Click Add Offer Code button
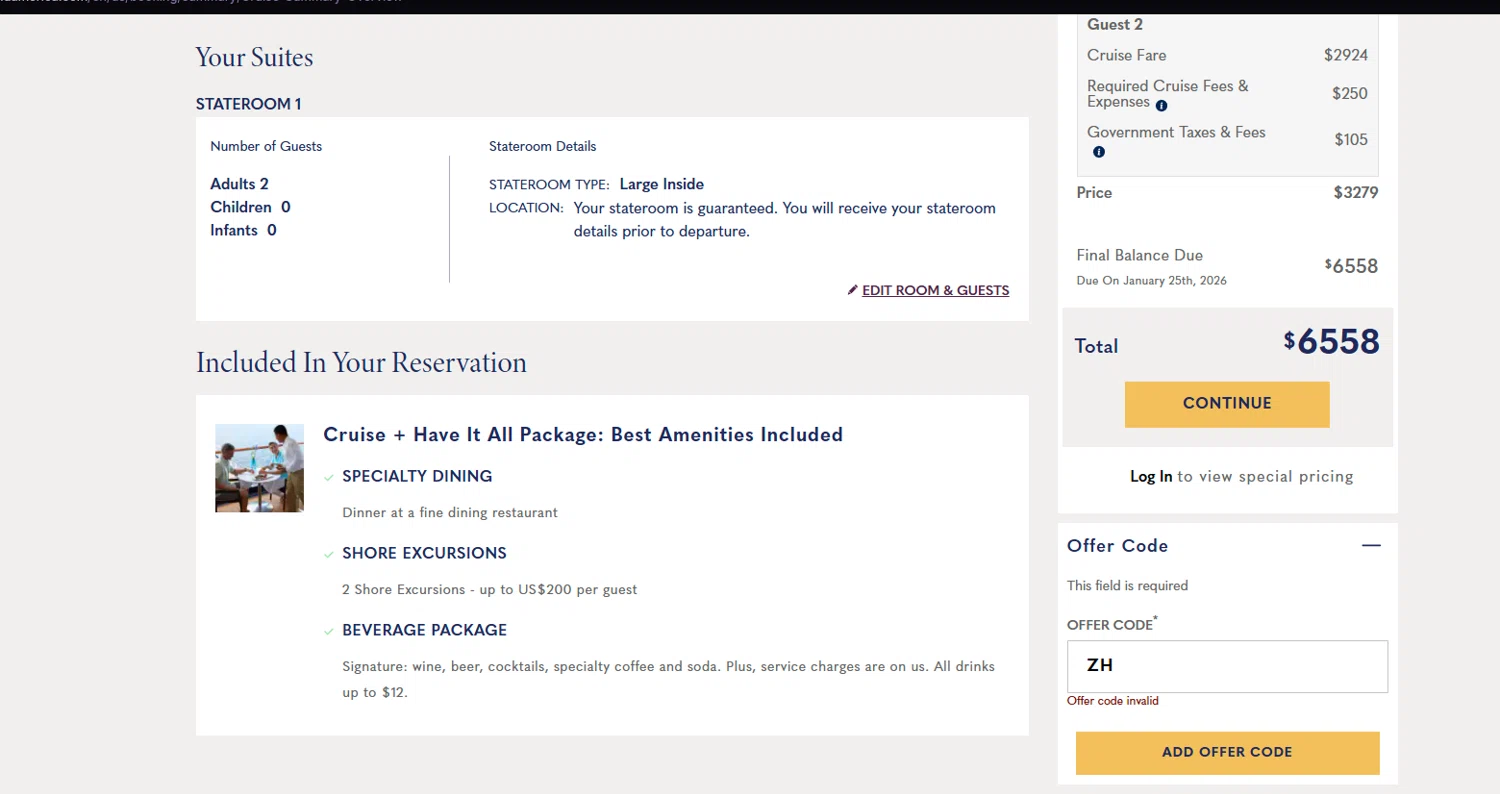This screenshot has width=1500, height=794. pos(1227,752)
